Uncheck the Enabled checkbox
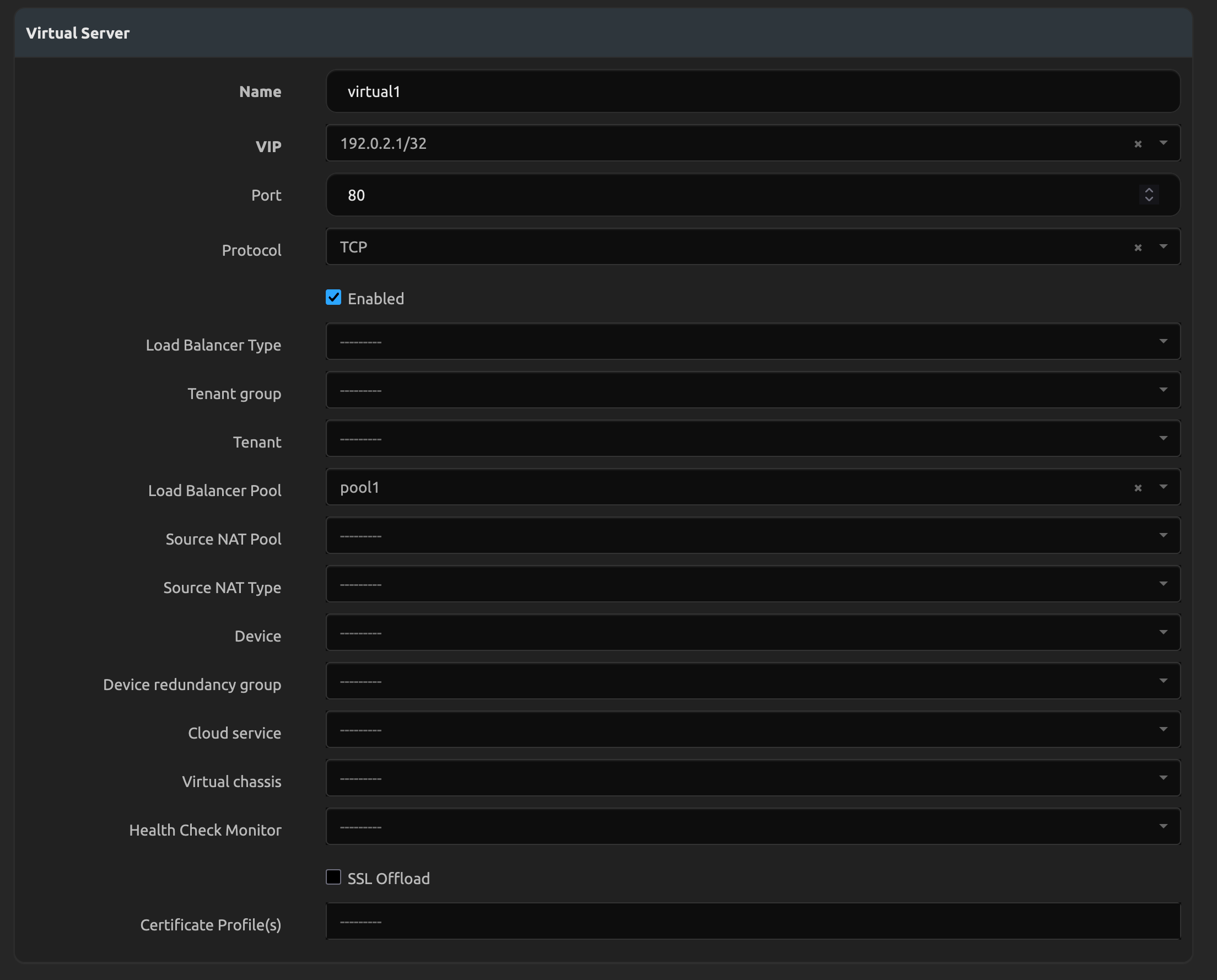This screenshot has height=980, width=1217. (333, 298)
